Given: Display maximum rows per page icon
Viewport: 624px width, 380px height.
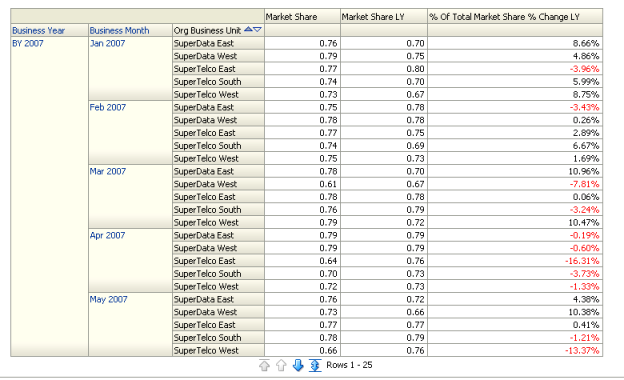Looking at the screenshot, I should pos(315,365).
